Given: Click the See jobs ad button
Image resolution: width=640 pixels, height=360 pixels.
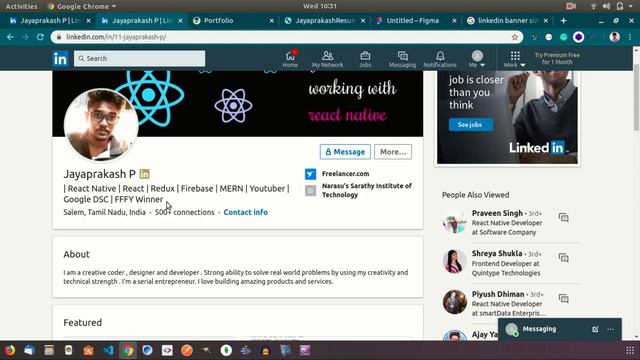Looking at the screenshot, I should pyautogui.click(x=471, y=124).
